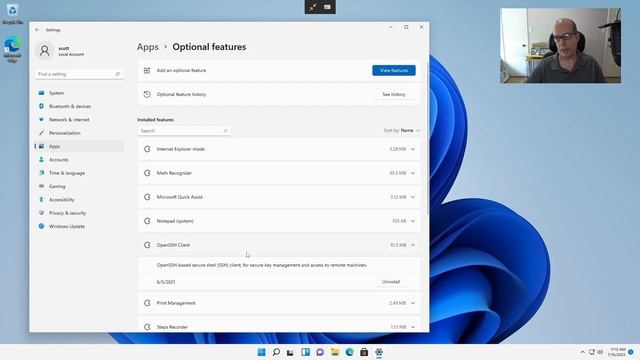Click the Add an optional feature icon
The width and height of the screenshot is (640, 360).
pyautogui.click(x=147, y=70)
